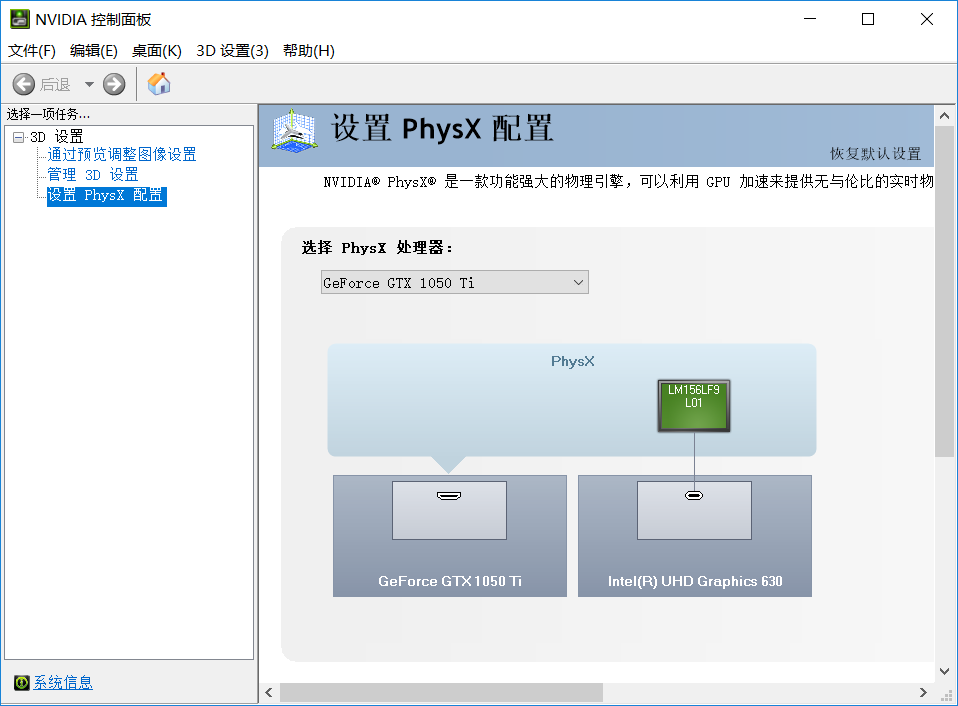Click 恢复默认设置 restore defaults link
This screenshot has width=958, height=706.
click(x=875, y=154)
